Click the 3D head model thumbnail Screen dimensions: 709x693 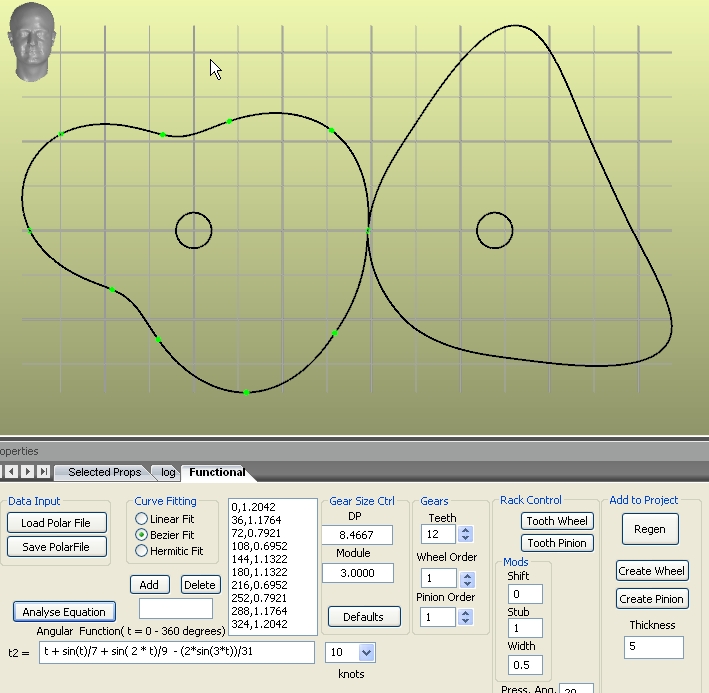[31, 41]
